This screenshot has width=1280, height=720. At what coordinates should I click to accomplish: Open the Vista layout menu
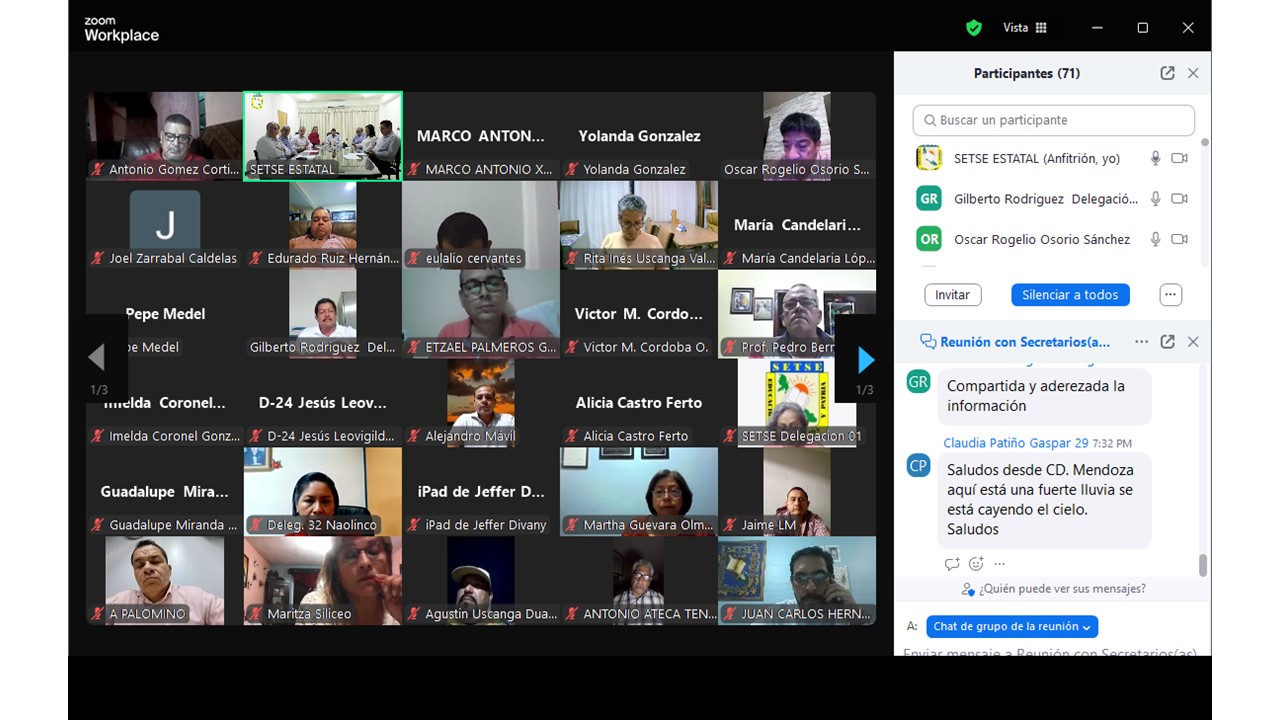[1025, 28]
